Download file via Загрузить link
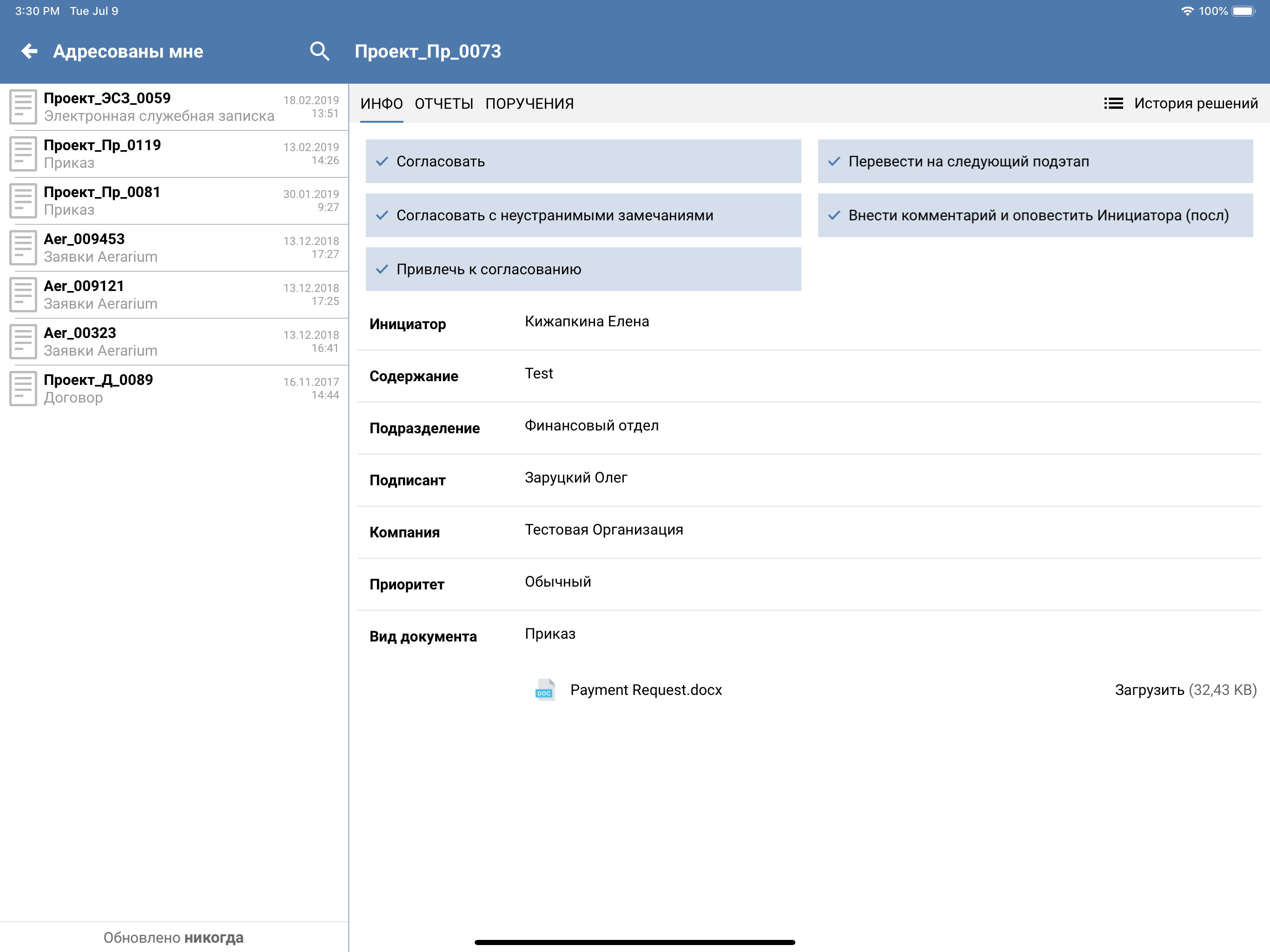 point(1185,690)
